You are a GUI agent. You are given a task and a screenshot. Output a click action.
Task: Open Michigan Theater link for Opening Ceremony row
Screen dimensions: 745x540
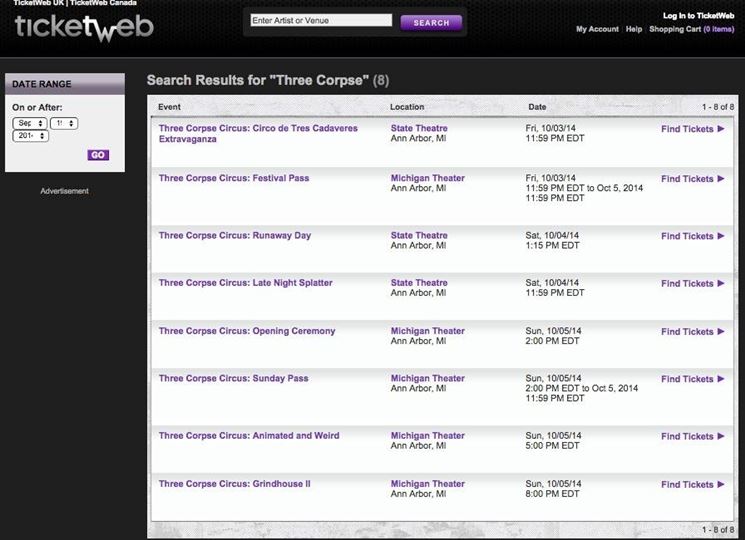[x=428, y=331]
